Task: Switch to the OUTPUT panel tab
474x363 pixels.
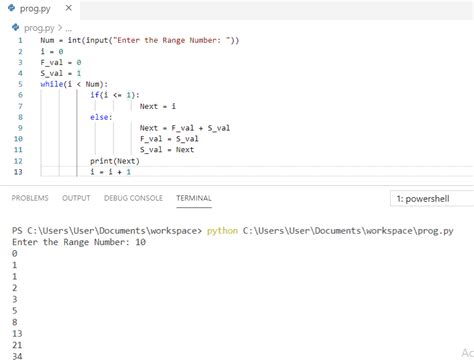Action: tap(76, 198)
